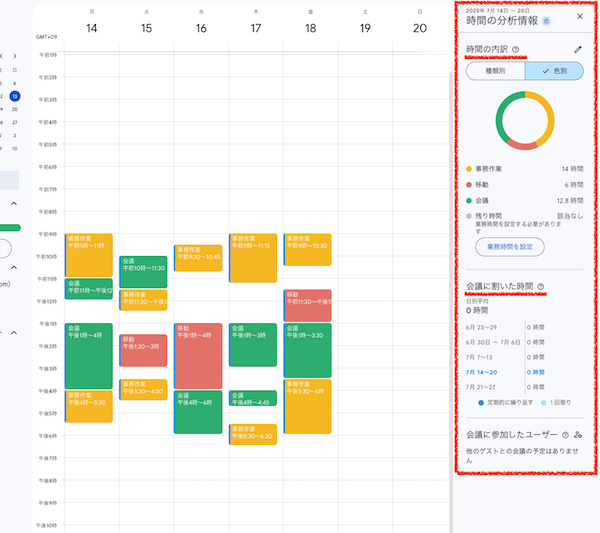
Task: Open Thursday 会議 午後4時〜4:45 event
Action: 253,398
